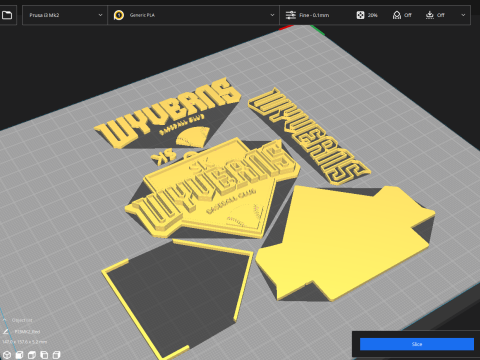Click the pencil edit job name icon
The height and width of the screenshot is (360, 480).
tap(6, 332)
